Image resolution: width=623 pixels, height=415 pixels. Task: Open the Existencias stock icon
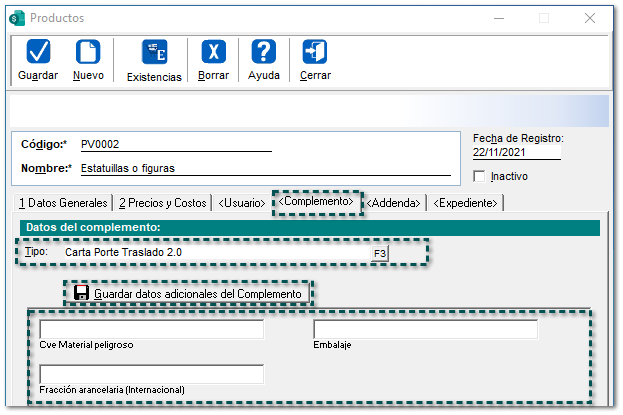click(154, 52)
